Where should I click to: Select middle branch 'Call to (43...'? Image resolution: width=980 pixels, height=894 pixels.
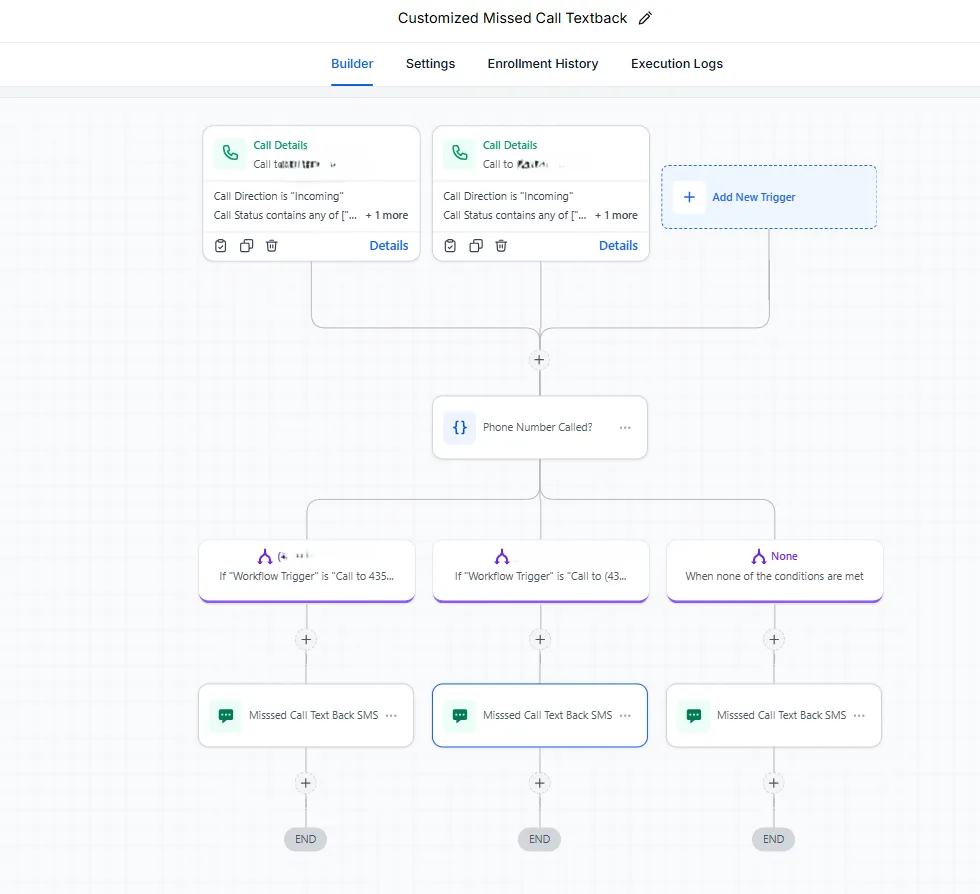[541, 571]
